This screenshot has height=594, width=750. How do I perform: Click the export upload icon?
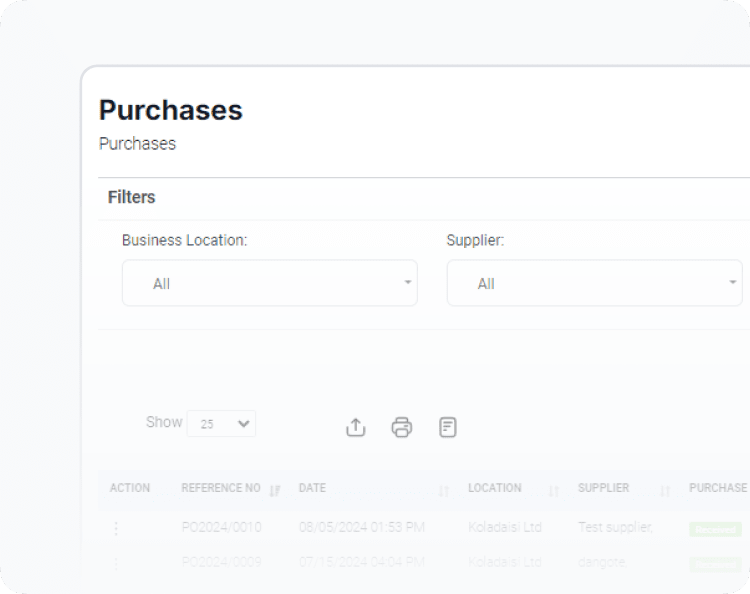click(356, 427)
